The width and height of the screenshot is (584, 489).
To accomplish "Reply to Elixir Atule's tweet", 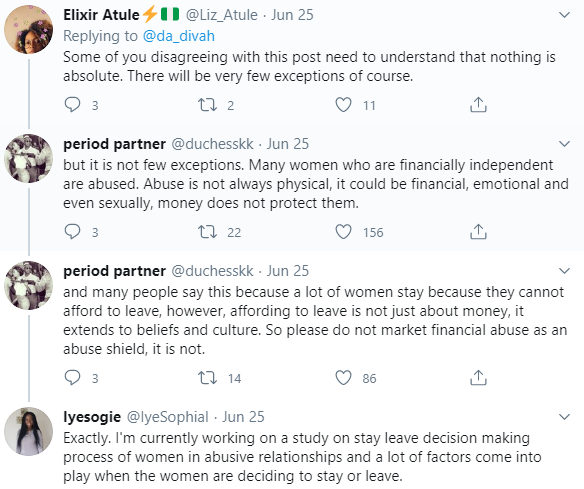I will point(72,105).
